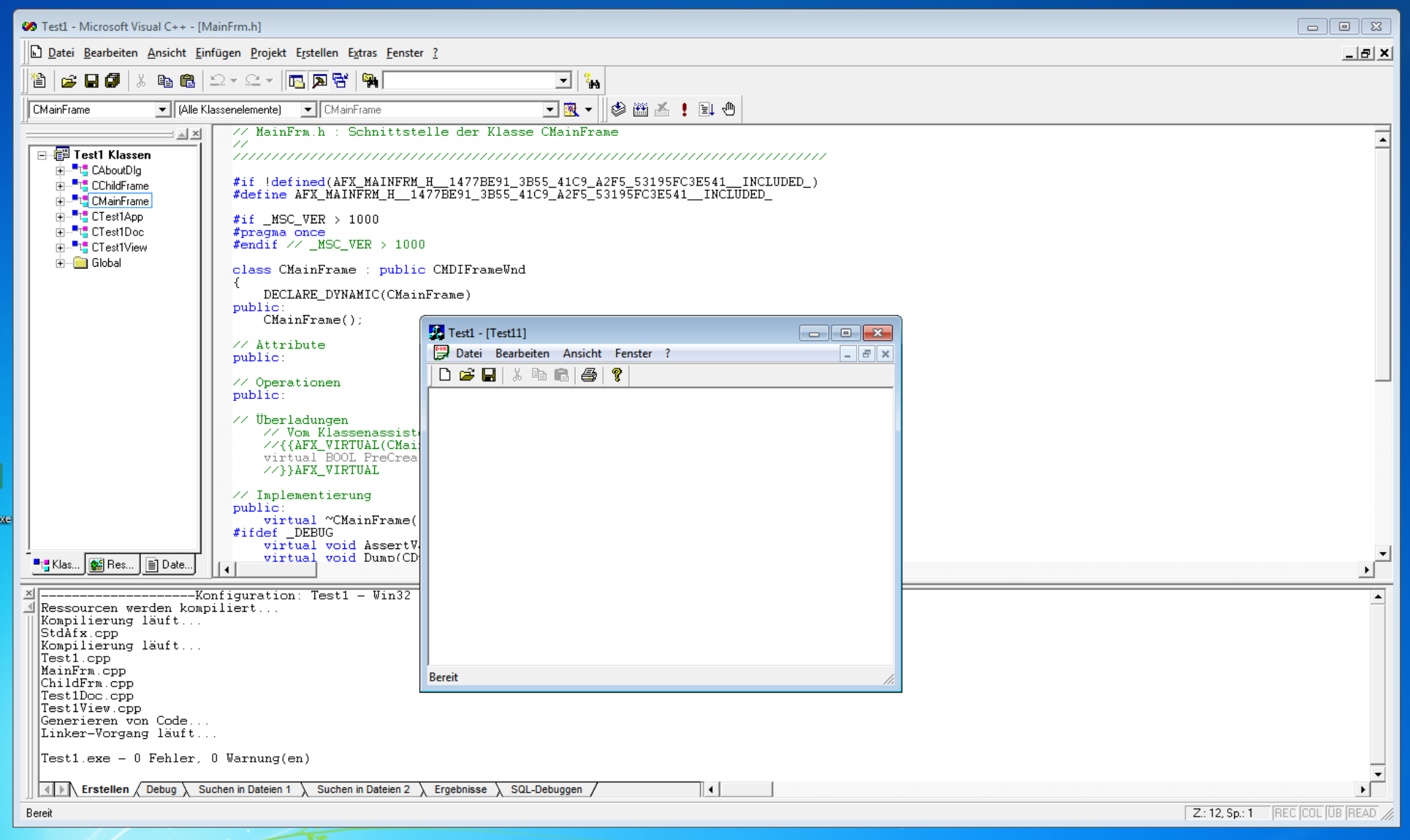Image resolution: width=1410 pixels, height=840 pixels.
Task: Open the CMainFrame class dropdown
Action: 162,110
